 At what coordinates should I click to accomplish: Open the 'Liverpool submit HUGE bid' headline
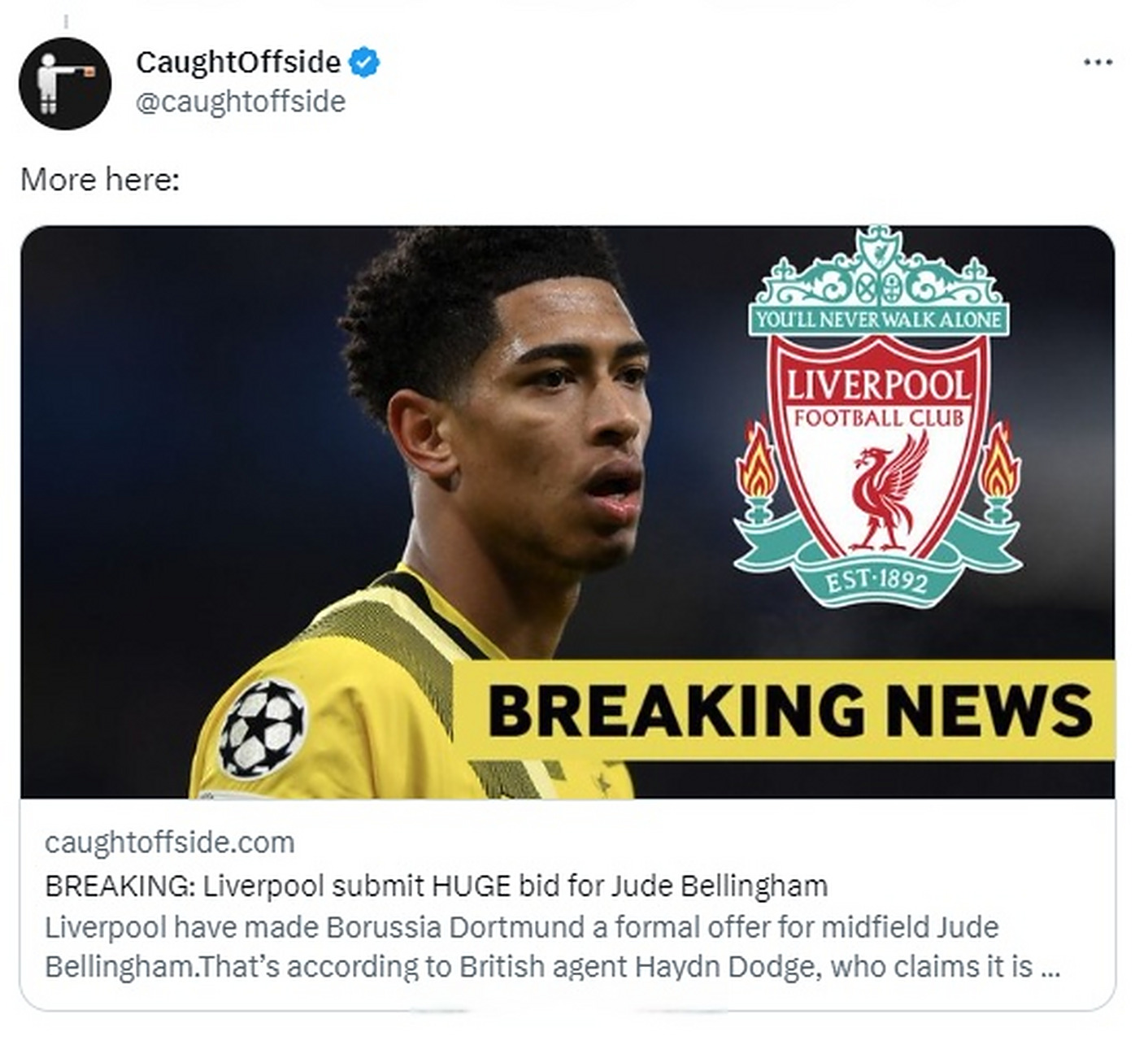pos(436,885)
